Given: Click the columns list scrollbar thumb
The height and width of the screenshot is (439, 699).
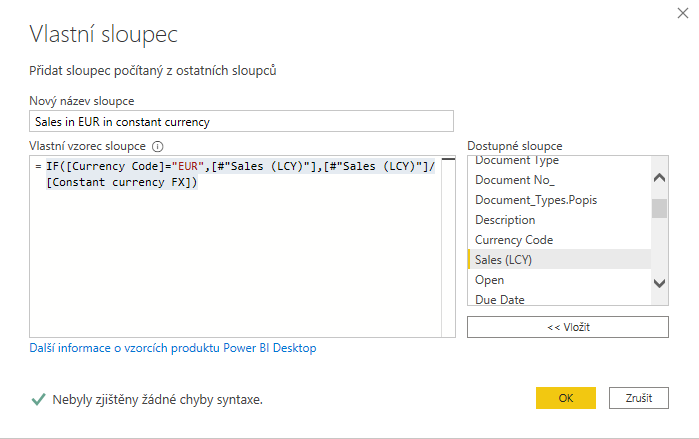Looking at the screenshot, I should tap(659, 209).
